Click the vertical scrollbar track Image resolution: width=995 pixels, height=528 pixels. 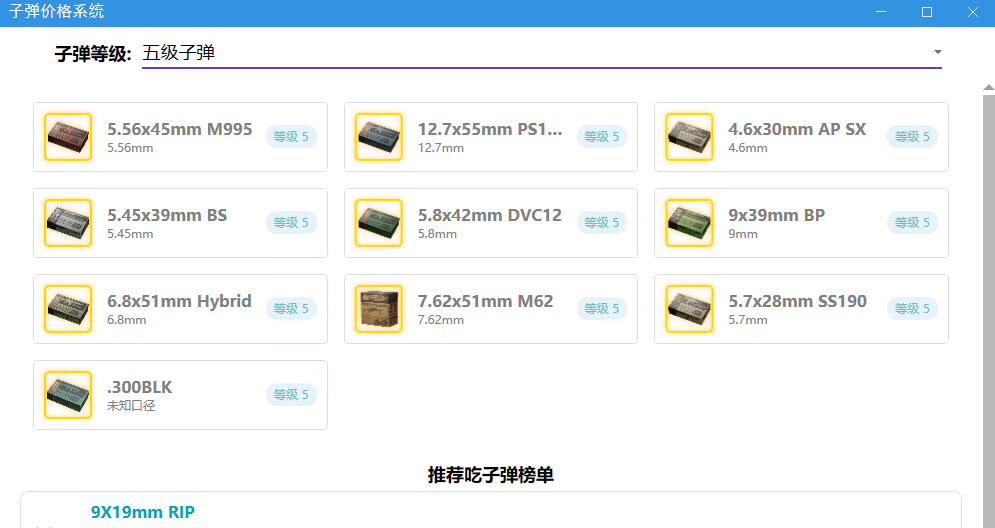(x=988, y=300)
